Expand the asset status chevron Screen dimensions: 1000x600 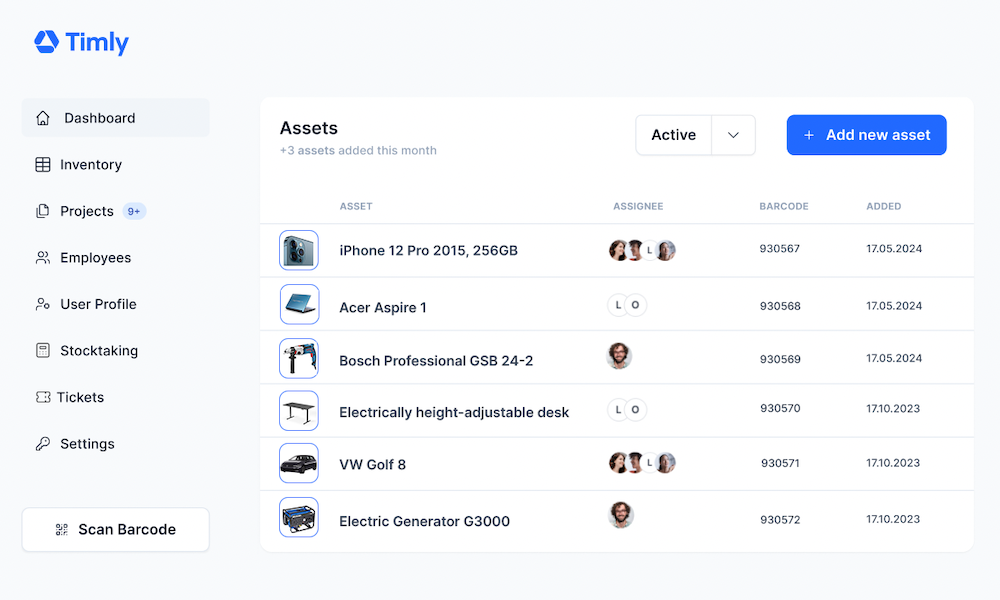pos(734,135)
